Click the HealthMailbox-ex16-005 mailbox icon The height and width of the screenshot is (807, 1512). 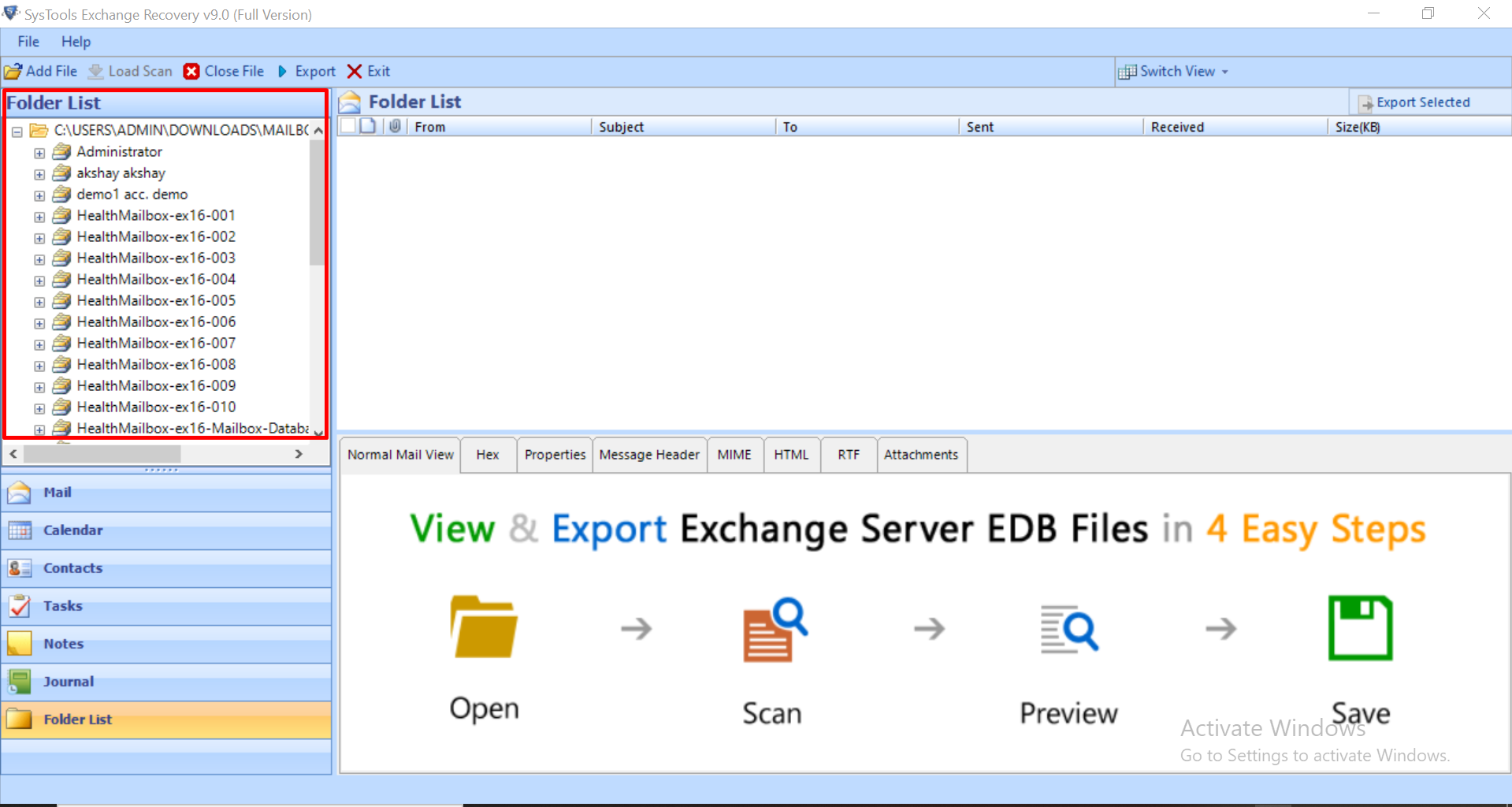pyautogui.click(x=61, y=300)
